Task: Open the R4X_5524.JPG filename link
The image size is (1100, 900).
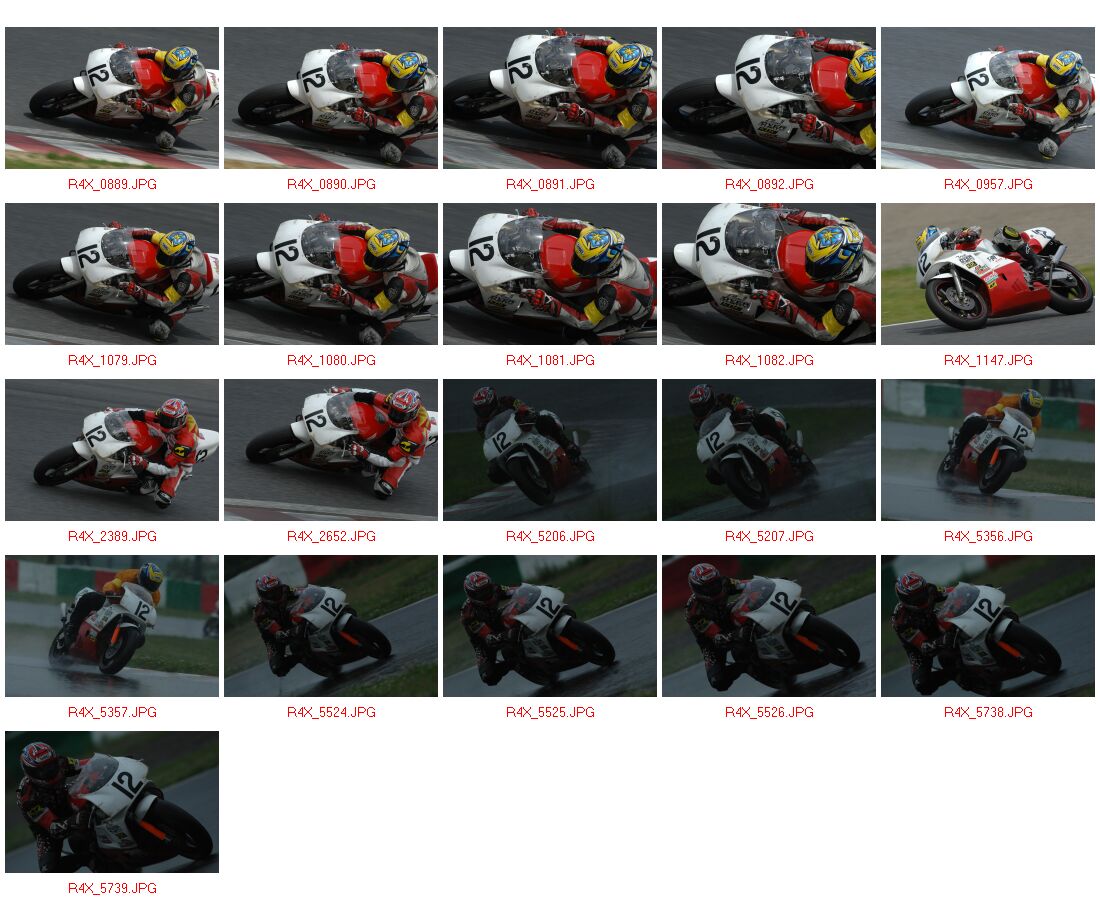Action: pyautogui.click(x=331, y=713)
